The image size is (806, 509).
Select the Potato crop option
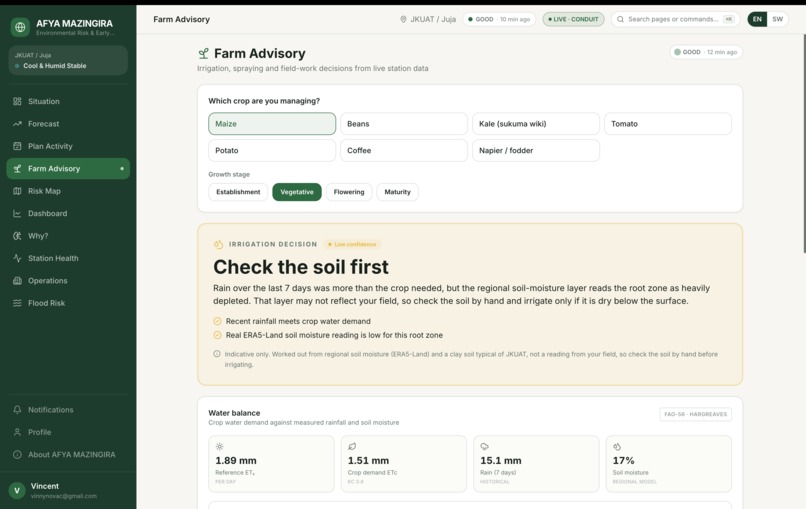click(x=272, y=151)
